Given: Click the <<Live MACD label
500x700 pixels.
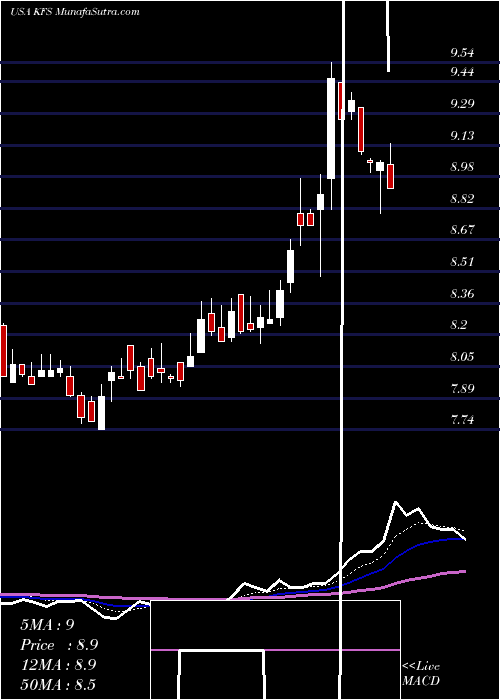Looking at the screenshot, I should pos(421,674).
